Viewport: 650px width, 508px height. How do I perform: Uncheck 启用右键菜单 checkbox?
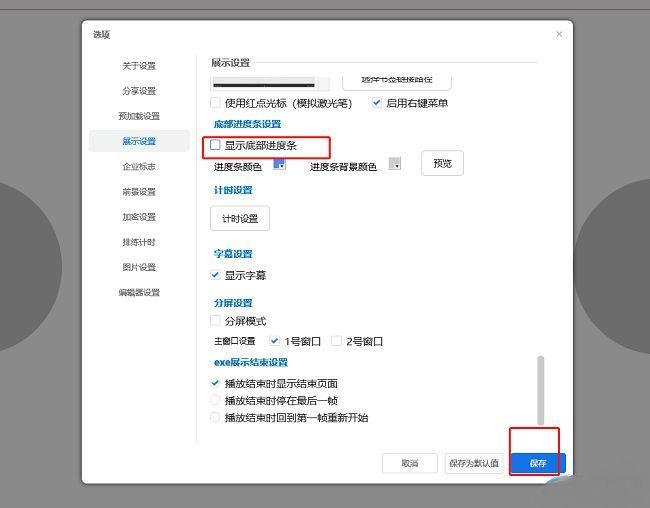click(x=376, y=102)
